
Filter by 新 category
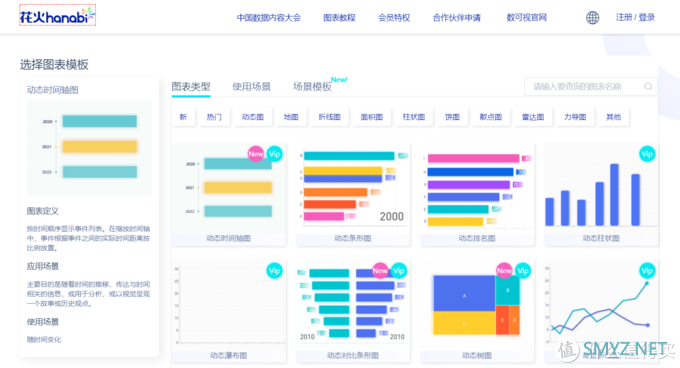point(183,117)
